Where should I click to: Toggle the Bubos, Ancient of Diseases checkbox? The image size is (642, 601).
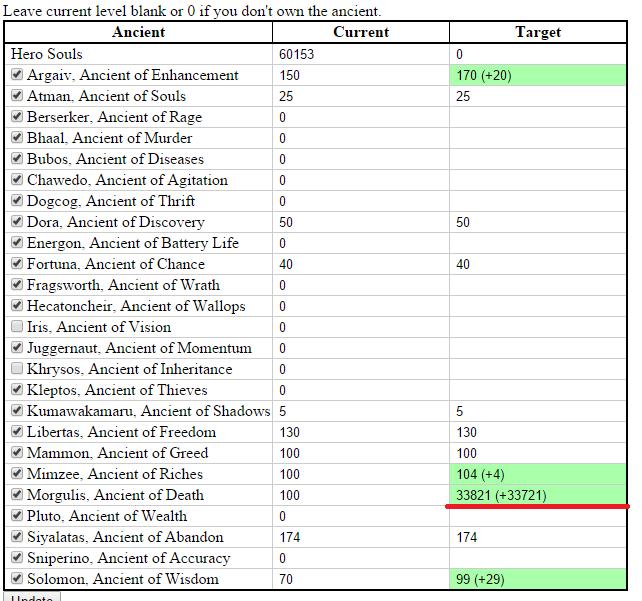(17, 158)
